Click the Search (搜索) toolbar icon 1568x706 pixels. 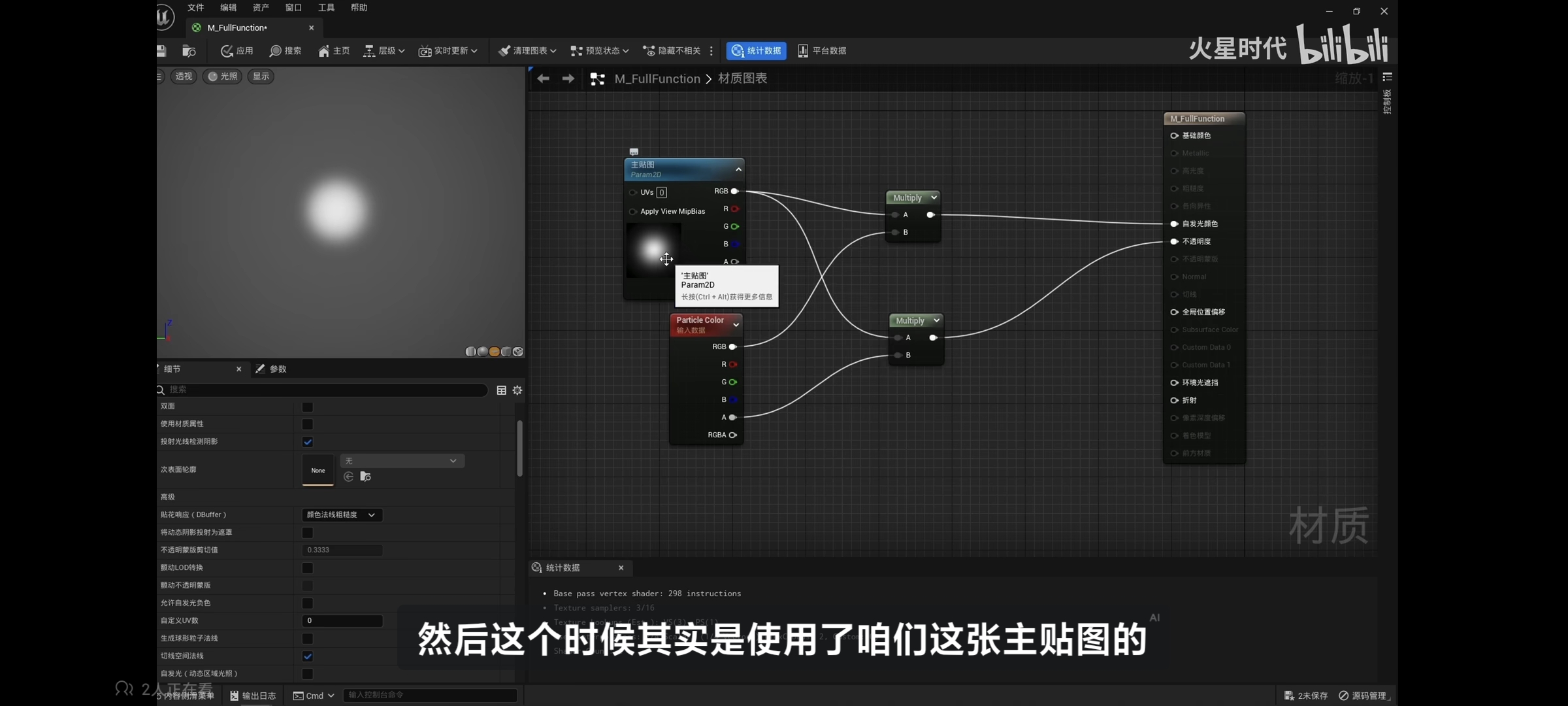tap(276, 51)
